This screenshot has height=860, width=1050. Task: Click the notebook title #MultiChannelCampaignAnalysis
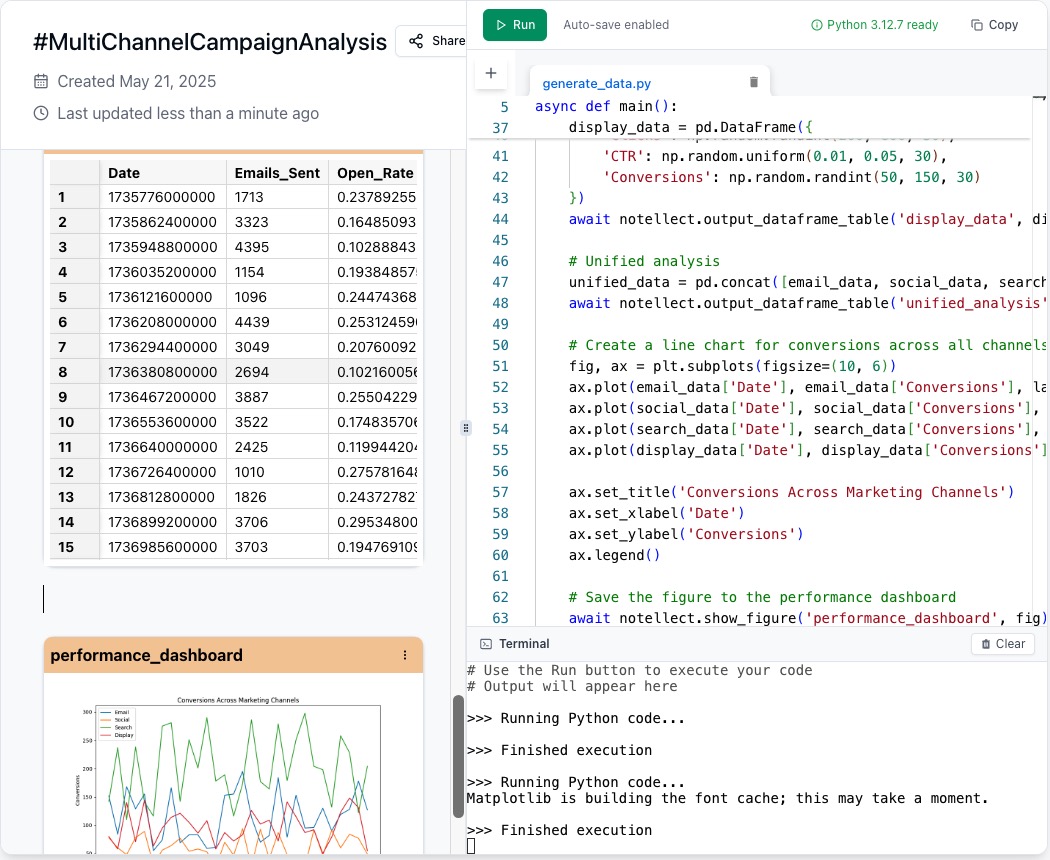[210, 42]
